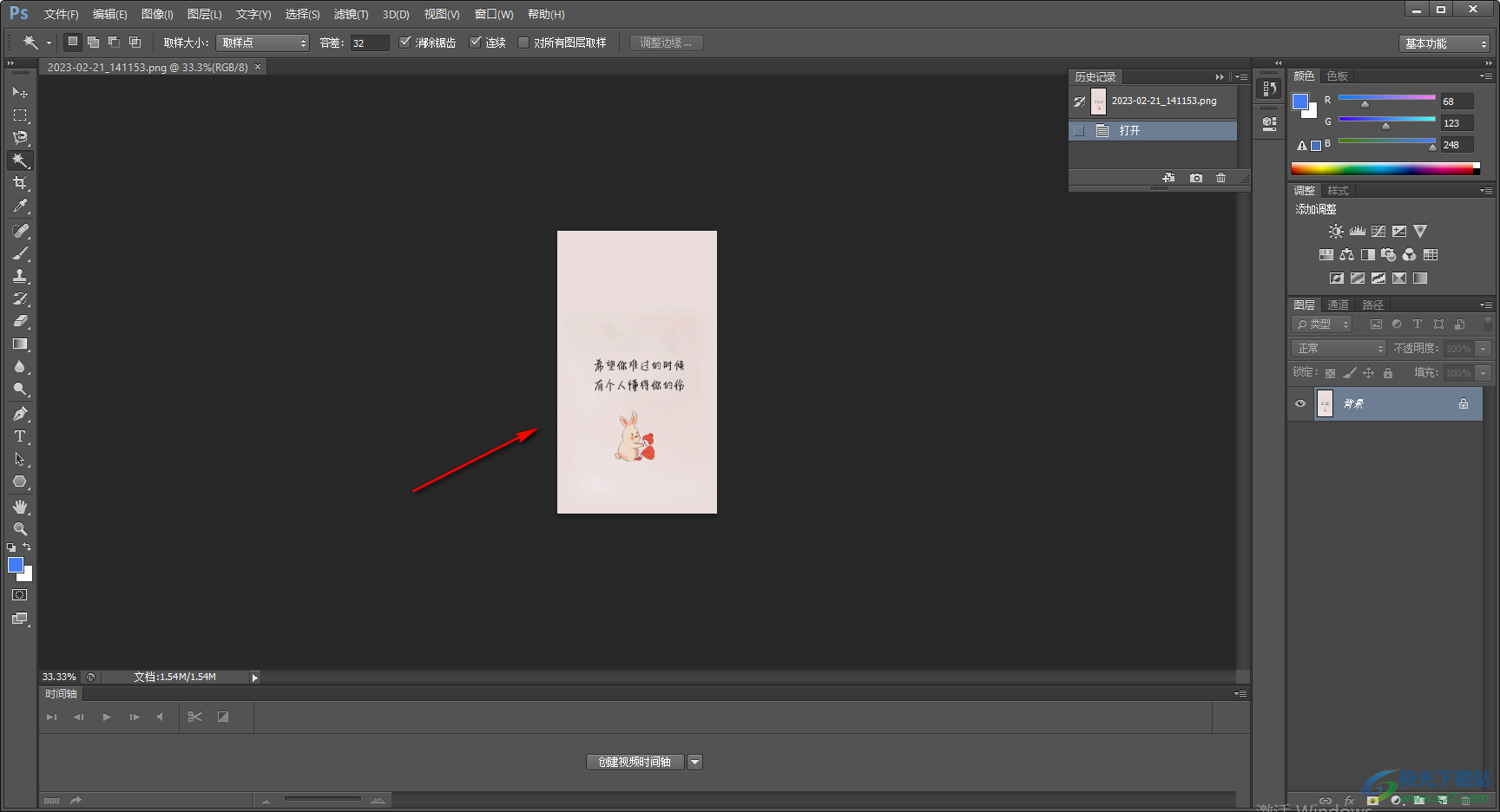The width and height of the screenshot is (1500, 812).
Task: Reset default foreground and background colors
Action: (11, 547)
